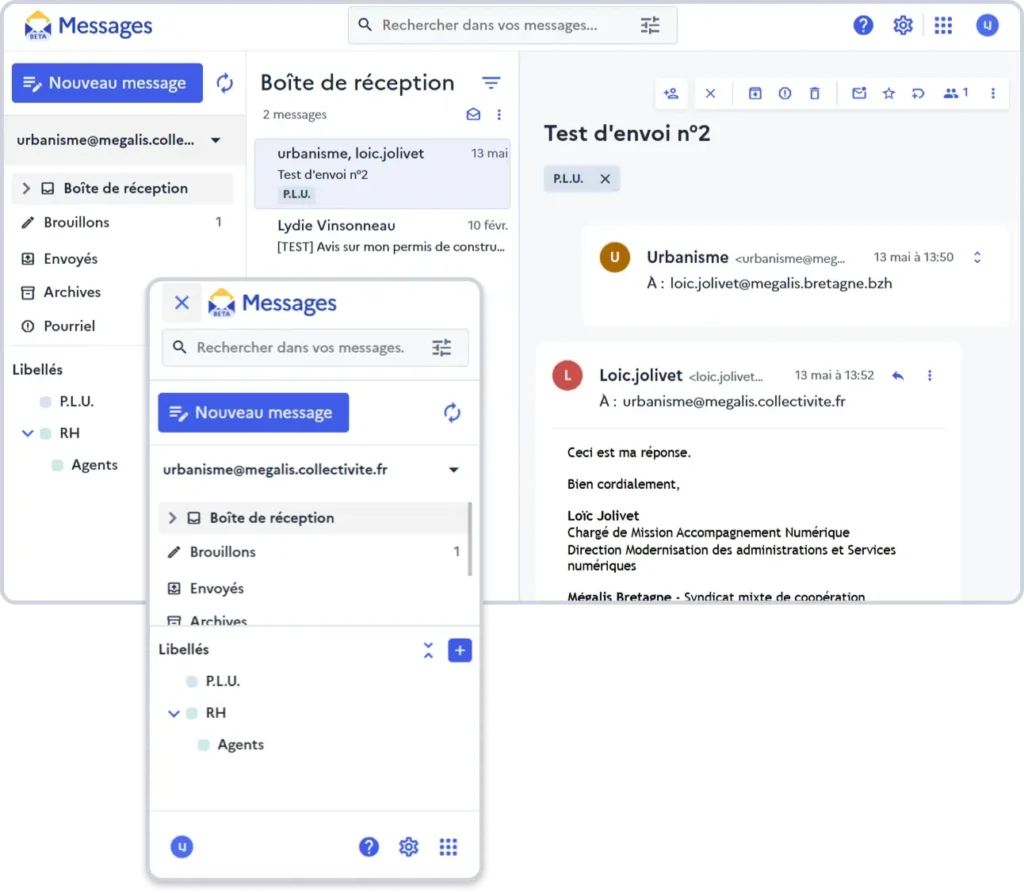Viewport: 1024px width, 893px height.
Task: Close the open thread with the X icon
Action: click(x=711, y=93)
